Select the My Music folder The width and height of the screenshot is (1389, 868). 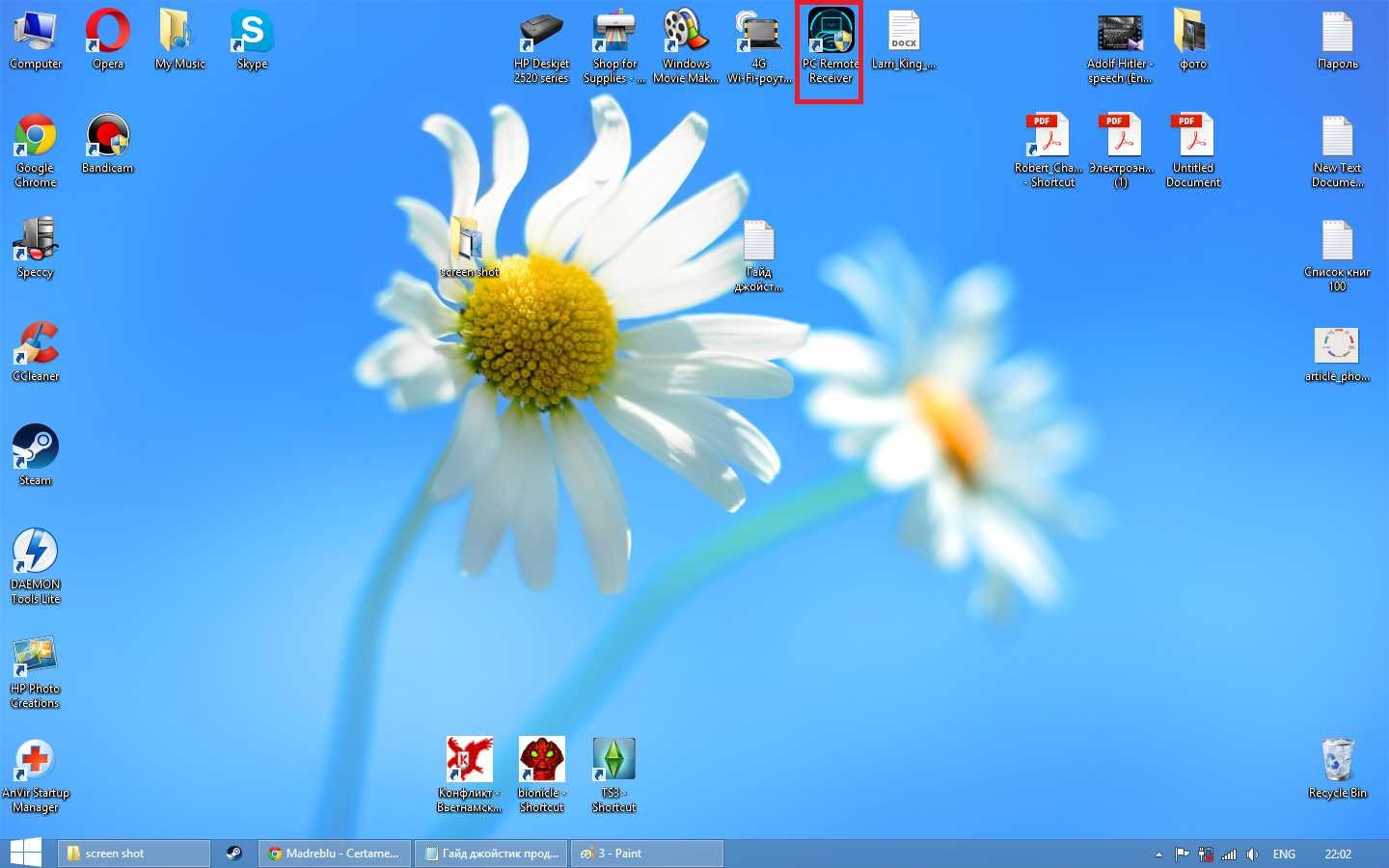pos(180,40)
